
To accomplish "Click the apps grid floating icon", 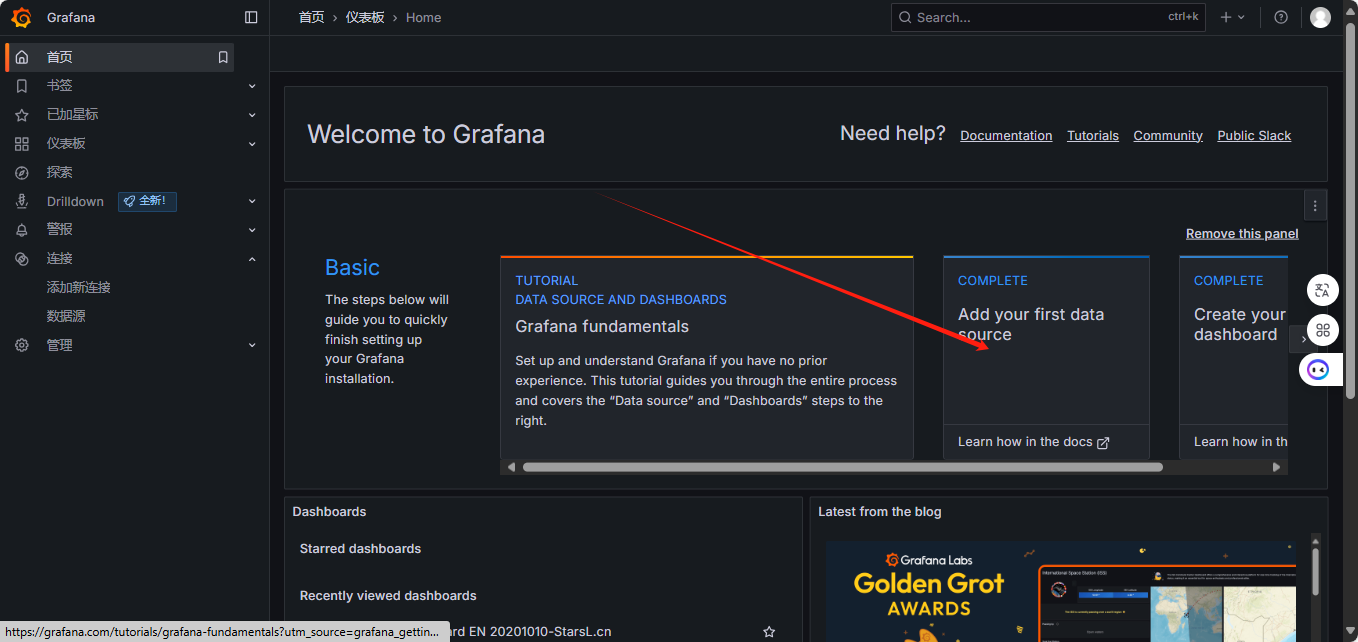I will [1323, 330].
